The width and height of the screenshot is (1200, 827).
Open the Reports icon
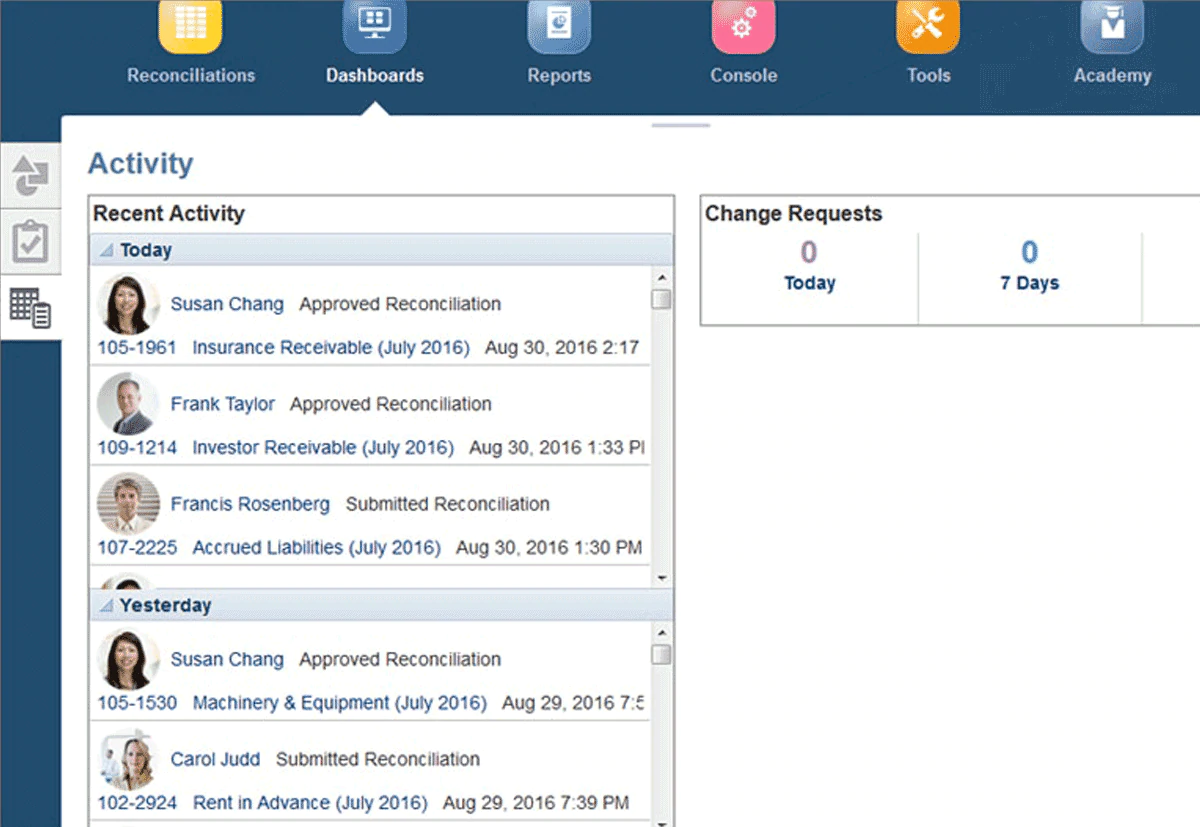(x=559, y=24)
